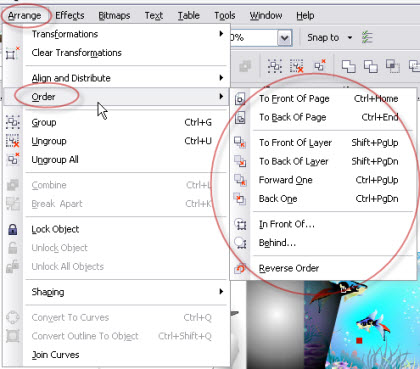
Task: Click the Forward One icon
Action: (240, 180)
